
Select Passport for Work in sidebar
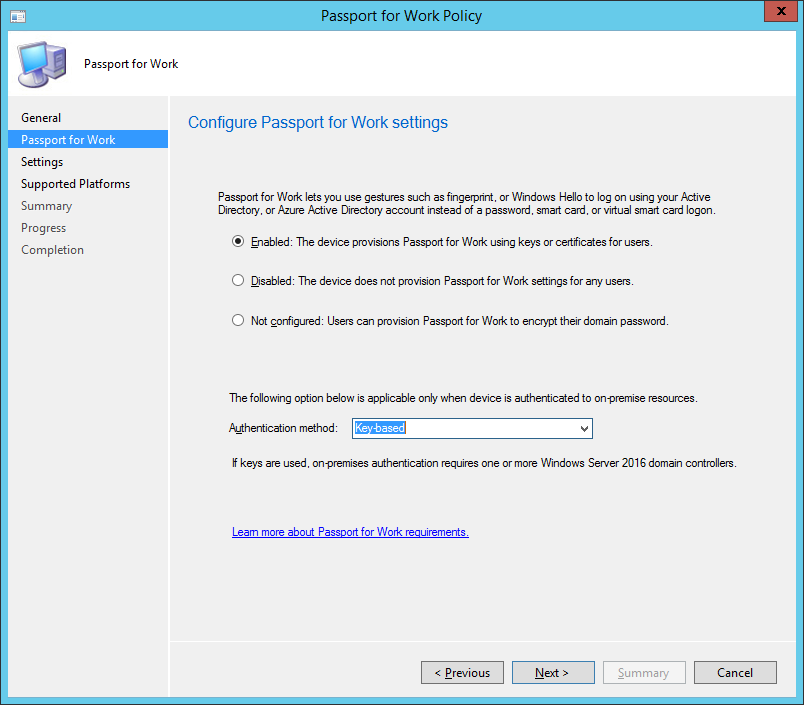(88, 139)
